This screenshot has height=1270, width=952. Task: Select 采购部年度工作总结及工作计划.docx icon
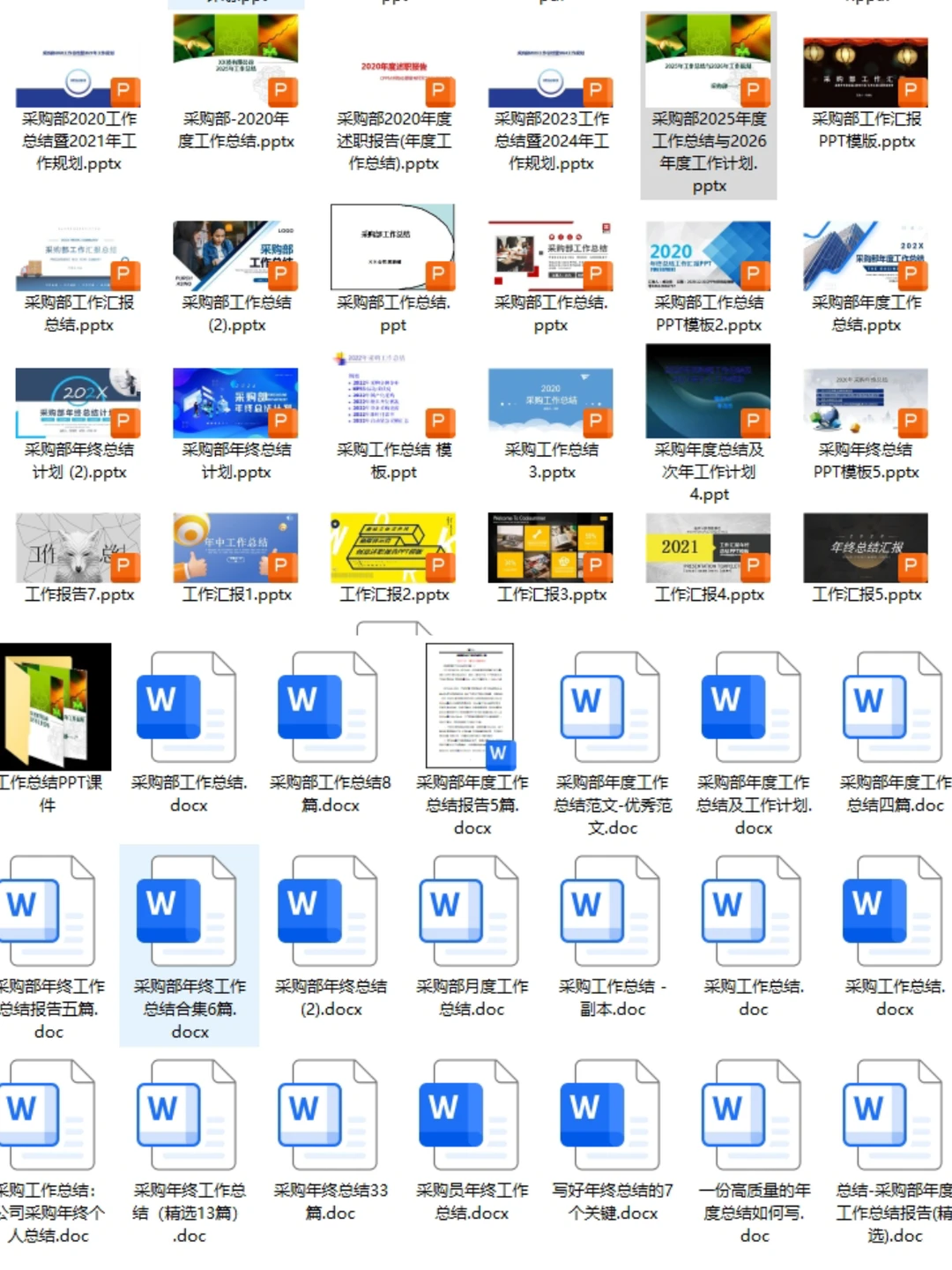[752, 707]
